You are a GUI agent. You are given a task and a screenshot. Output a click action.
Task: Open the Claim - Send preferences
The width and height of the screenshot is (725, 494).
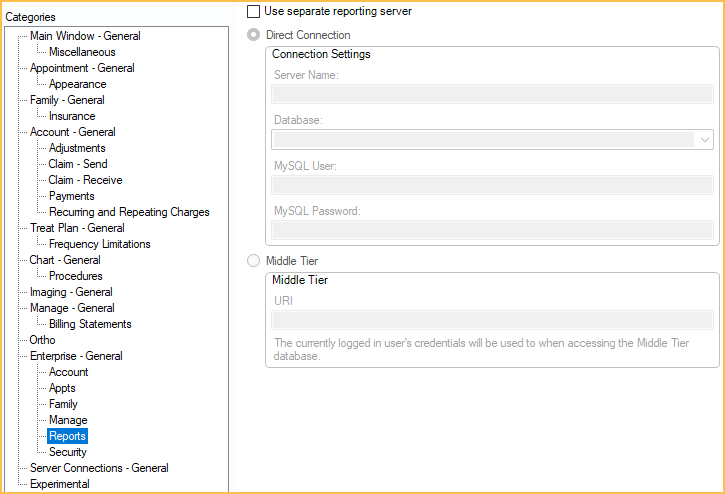pos(78,164)
